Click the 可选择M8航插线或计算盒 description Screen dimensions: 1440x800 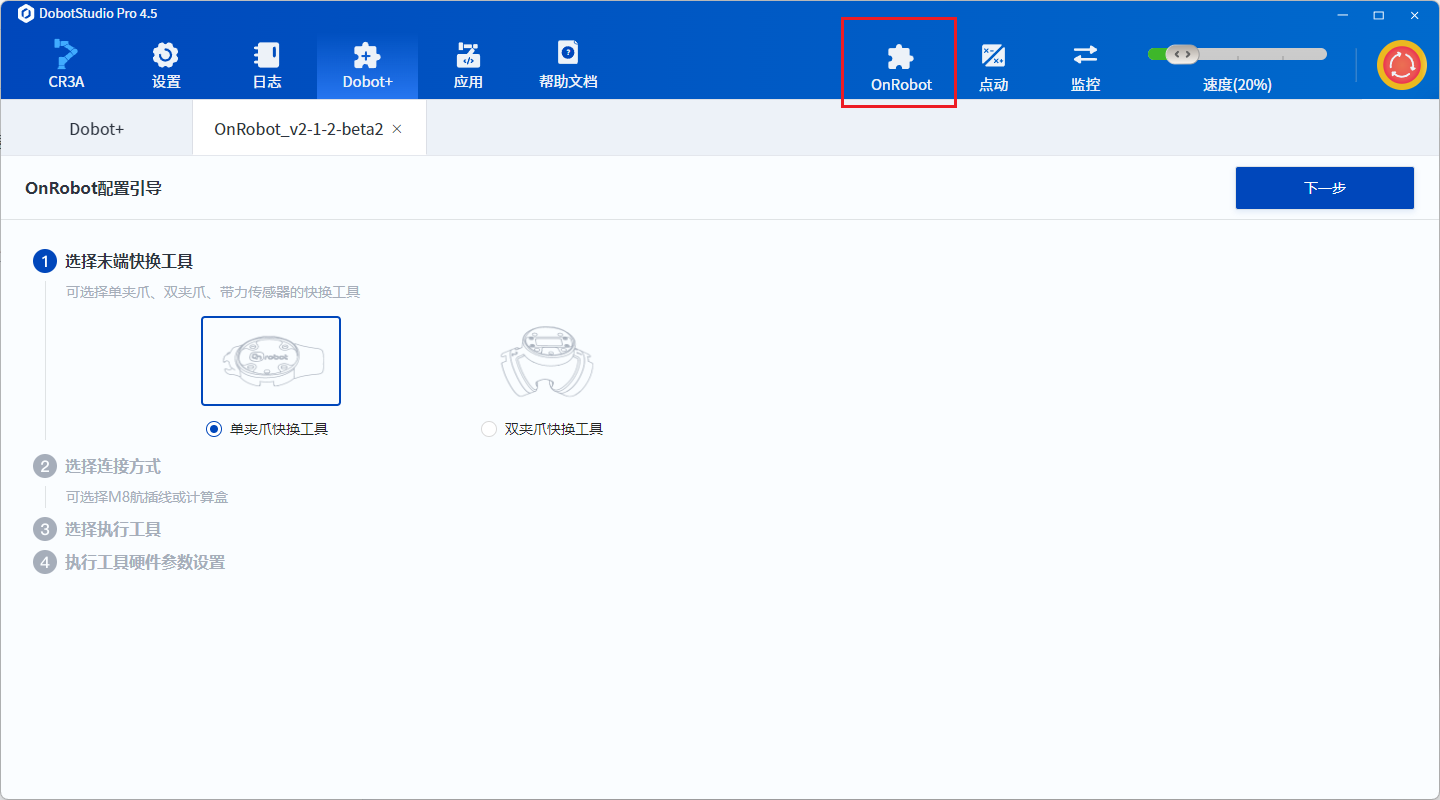coord(147,497)
